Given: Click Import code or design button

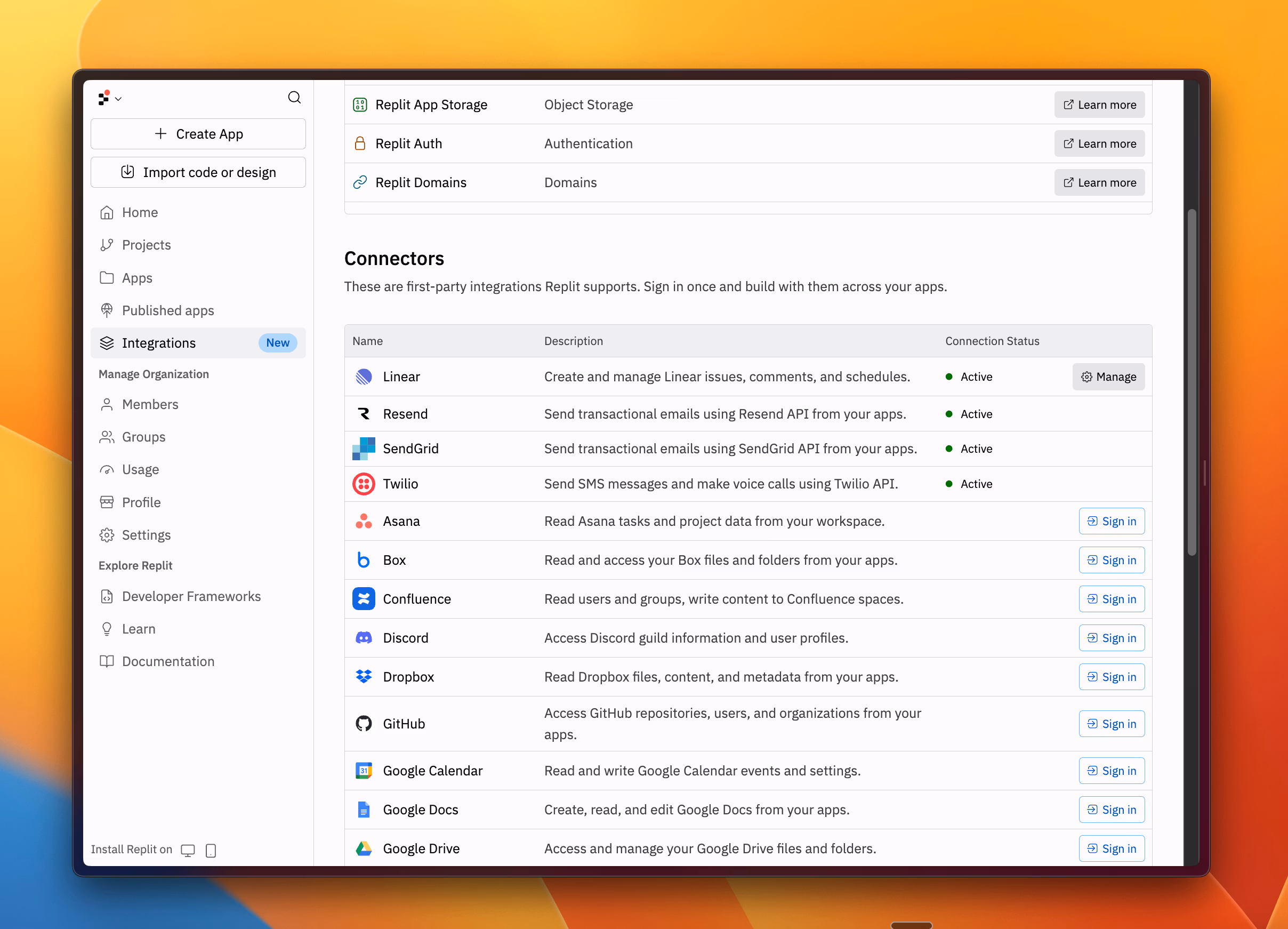Looking at the screenshot, I should tap(198, 172).
